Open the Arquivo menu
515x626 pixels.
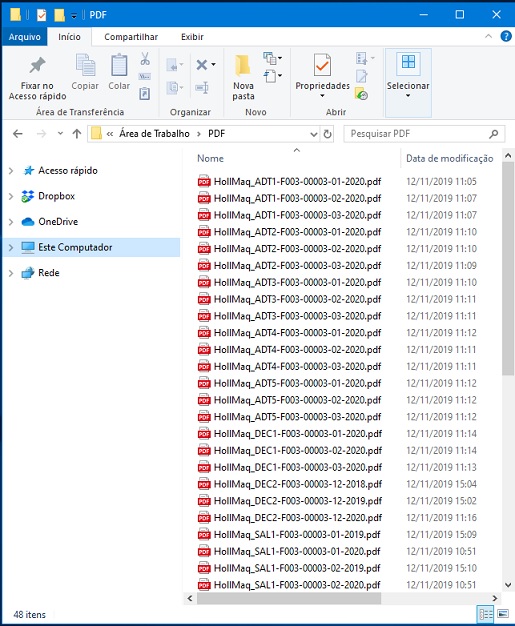click(25, 37)
